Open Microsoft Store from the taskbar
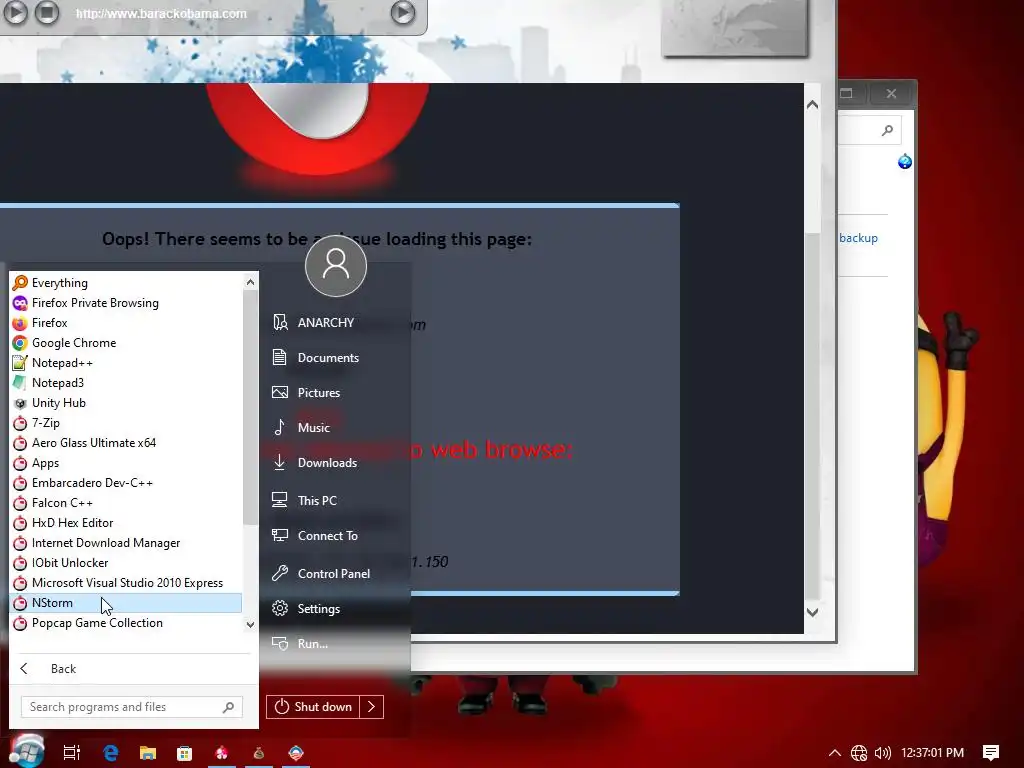Viewport: 1024px width, 768px height. (x=185, y=753)
